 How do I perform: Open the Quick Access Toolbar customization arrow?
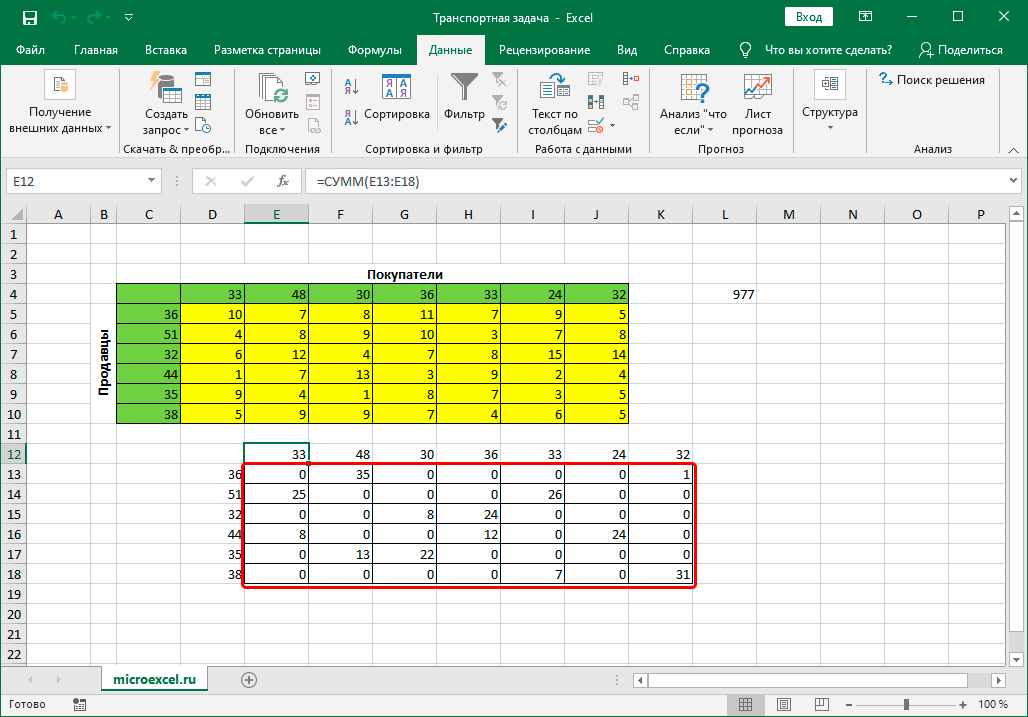click(128, 18)
